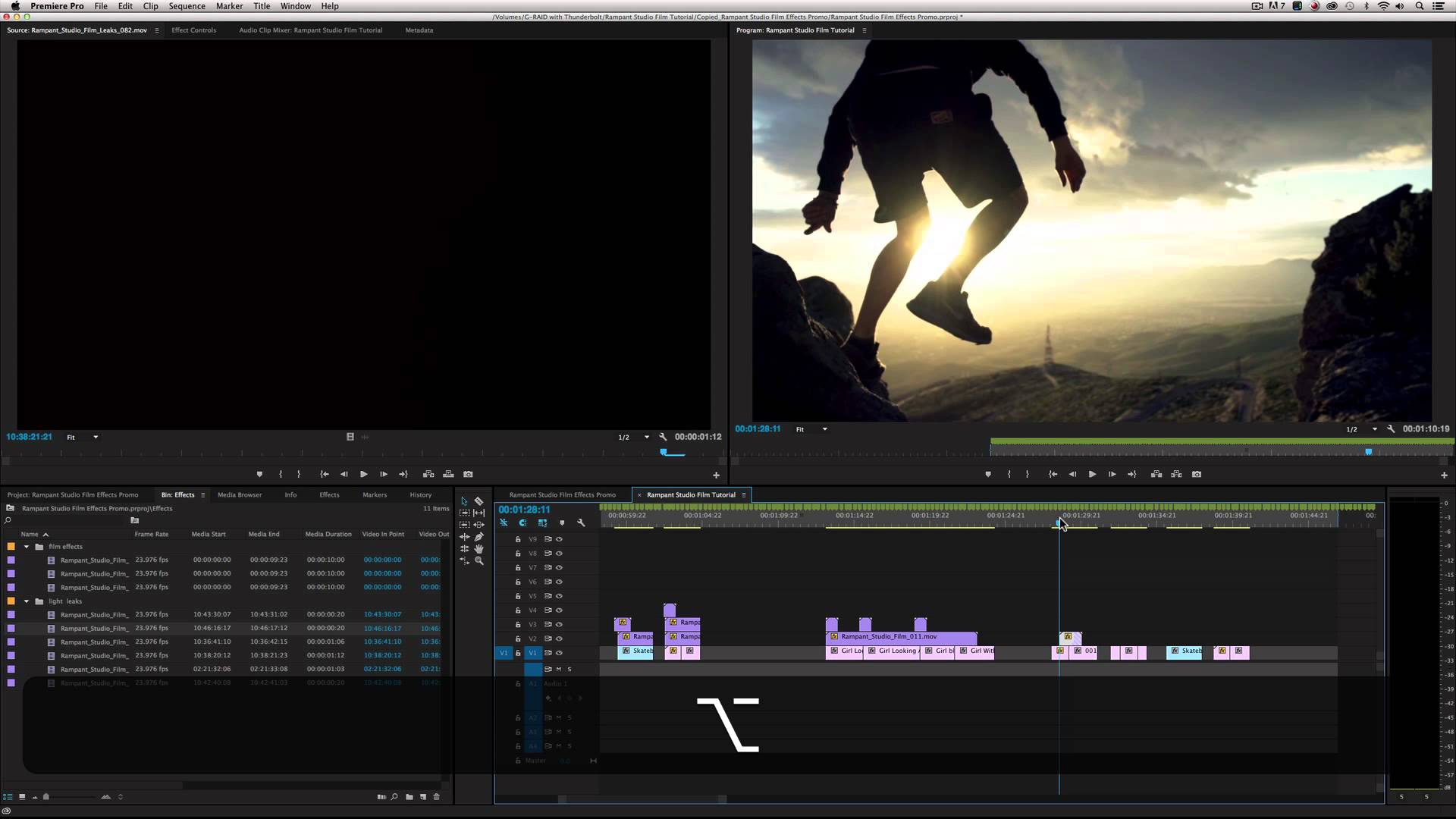Collapse the light leaks bin
The height and width of the screenshot is (819, 1456).
[x=27, y=601]
